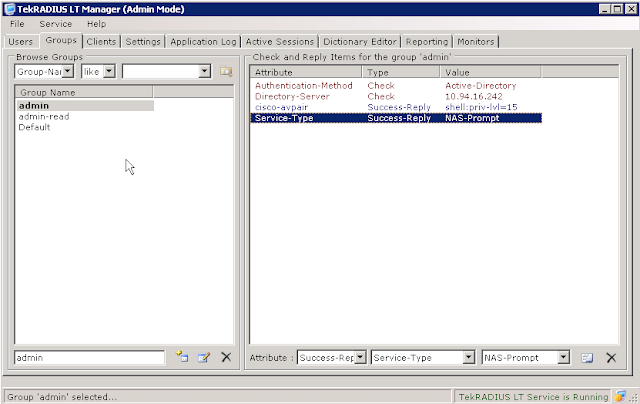Screen dimensions: 640x404
Task: Switch to the Active Sessions tab
Action: (x=280, y=42)
